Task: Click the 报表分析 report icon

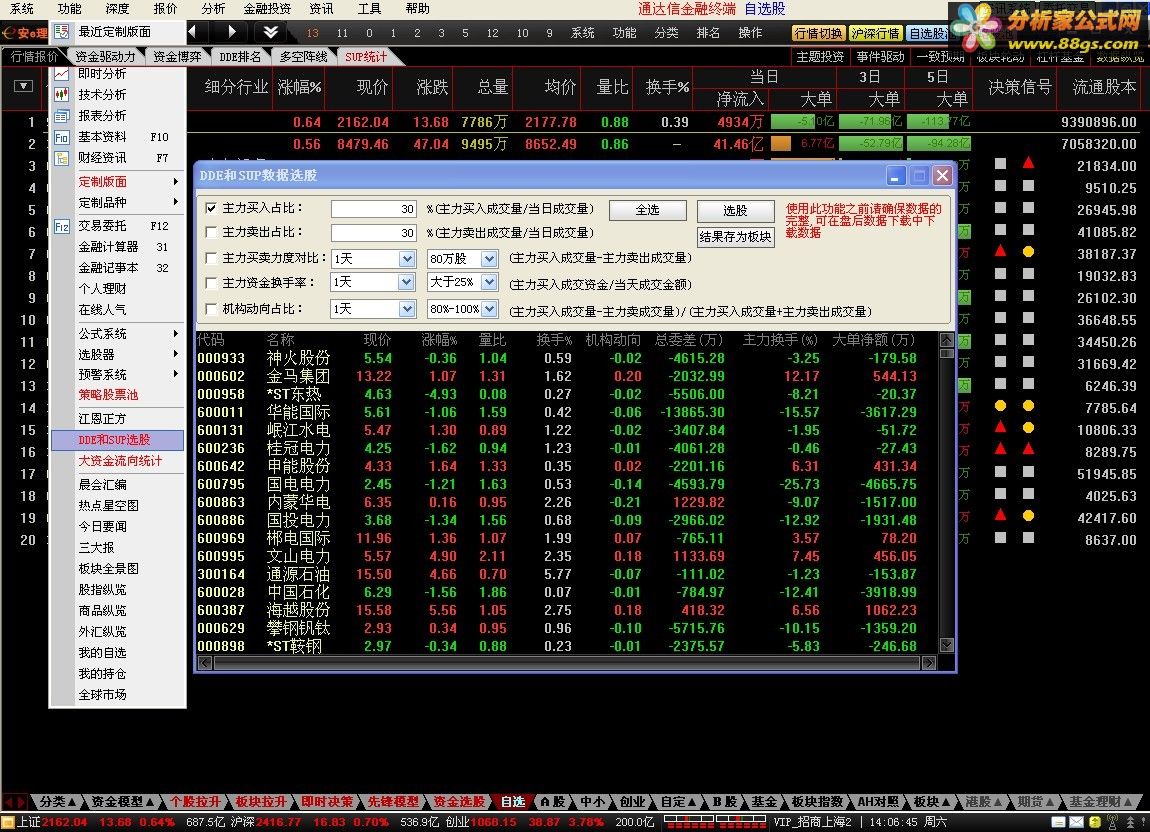Action: 62,116
